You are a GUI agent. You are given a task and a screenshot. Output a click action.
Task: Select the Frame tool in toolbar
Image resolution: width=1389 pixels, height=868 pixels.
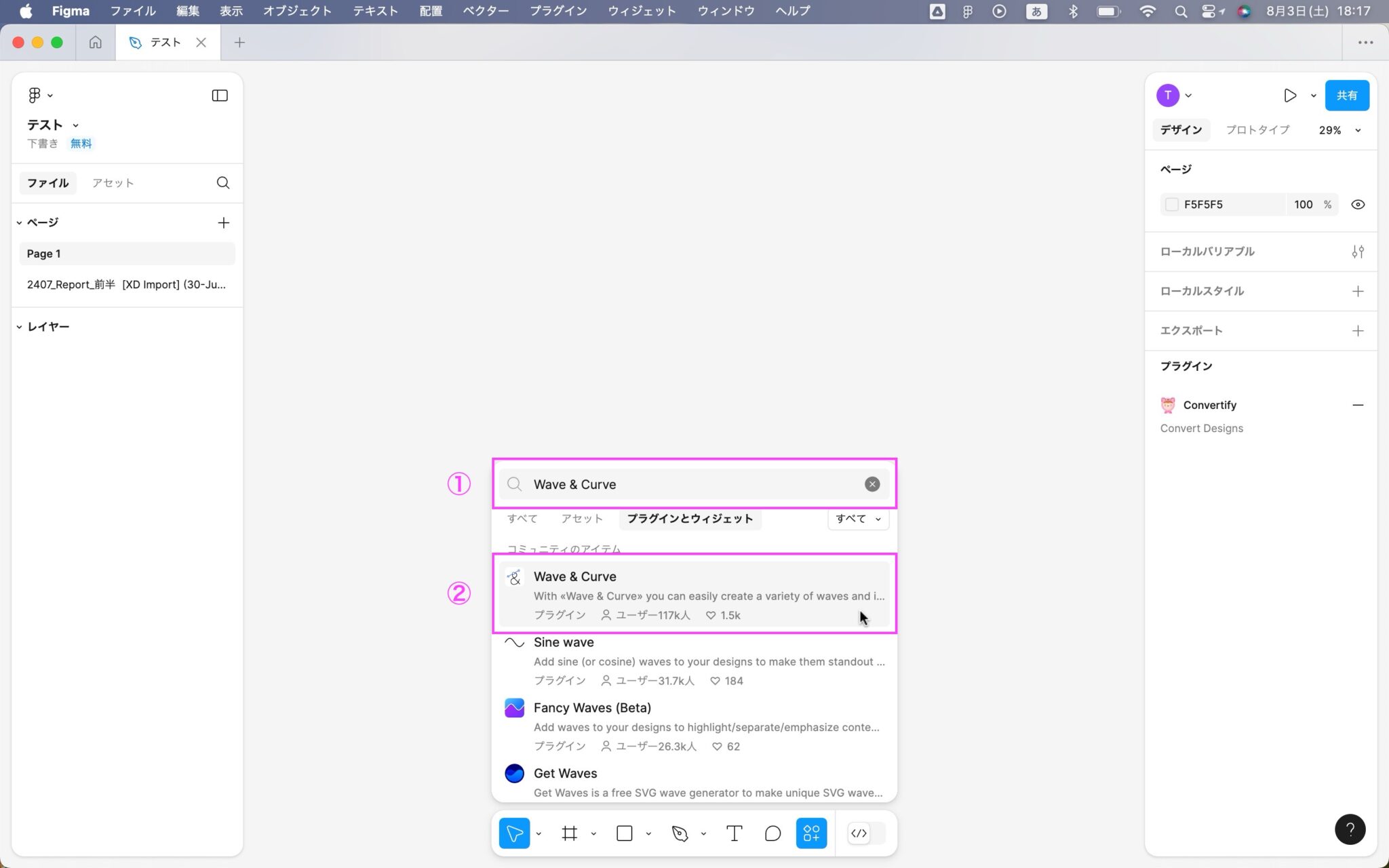(569, 833)
